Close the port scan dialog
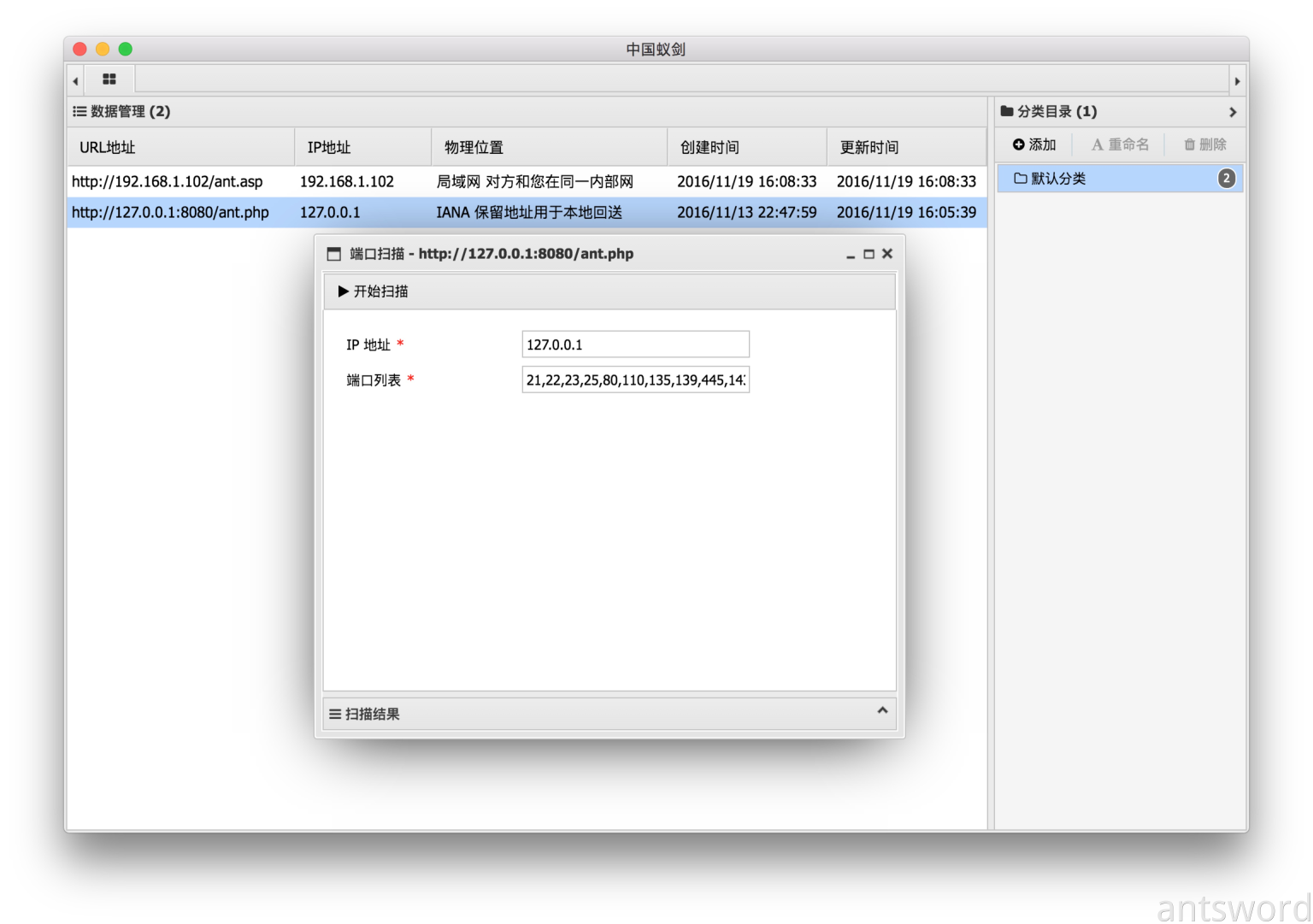The image size is (1313, 924). click(887, 254)
